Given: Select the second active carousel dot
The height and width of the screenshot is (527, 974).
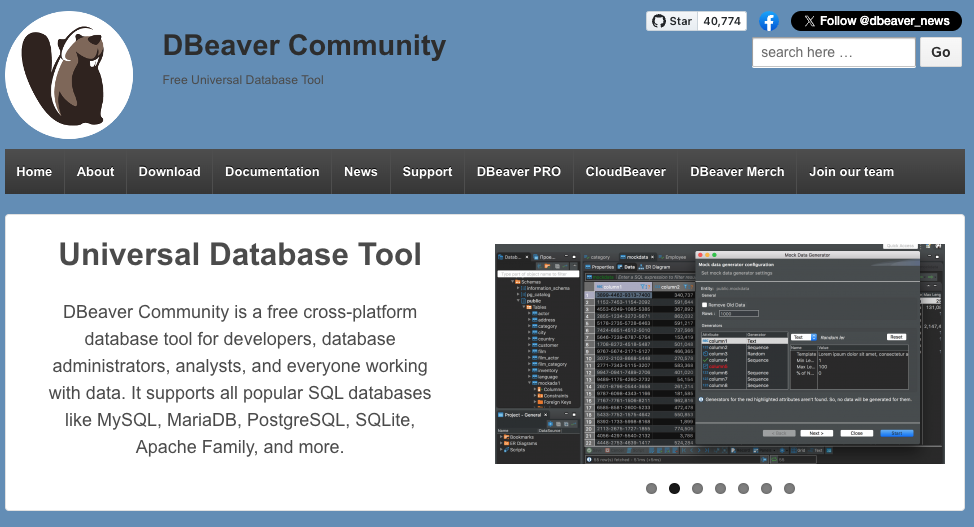Looking at the screenshot, I should pyautogui.click(x=674, y=488).
